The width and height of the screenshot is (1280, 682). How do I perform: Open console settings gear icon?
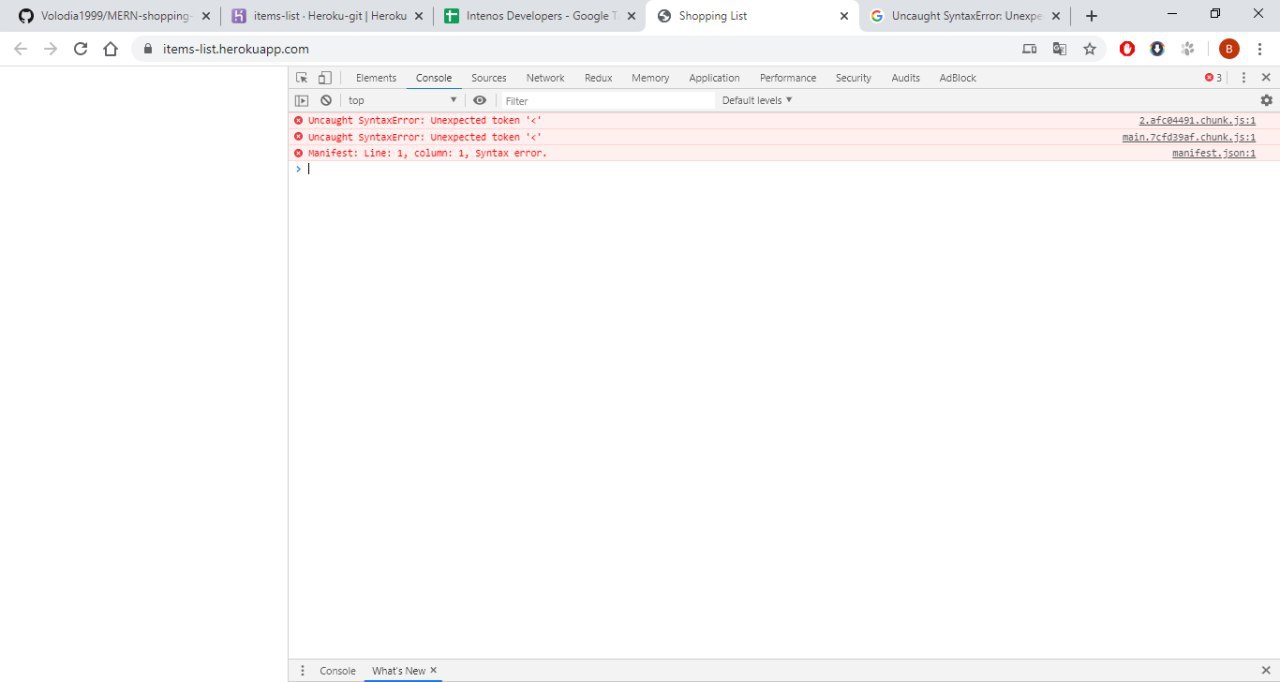1266,100
